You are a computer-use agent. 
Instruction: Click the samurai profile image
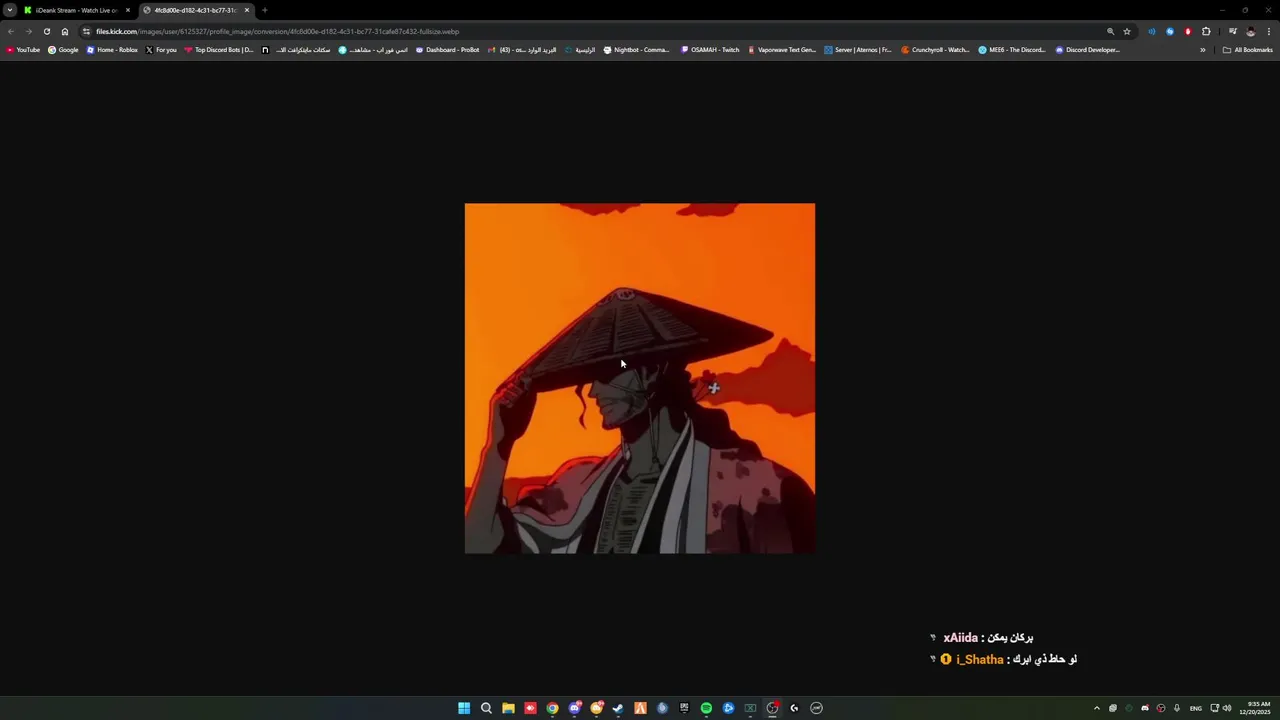tap(640, 378)
